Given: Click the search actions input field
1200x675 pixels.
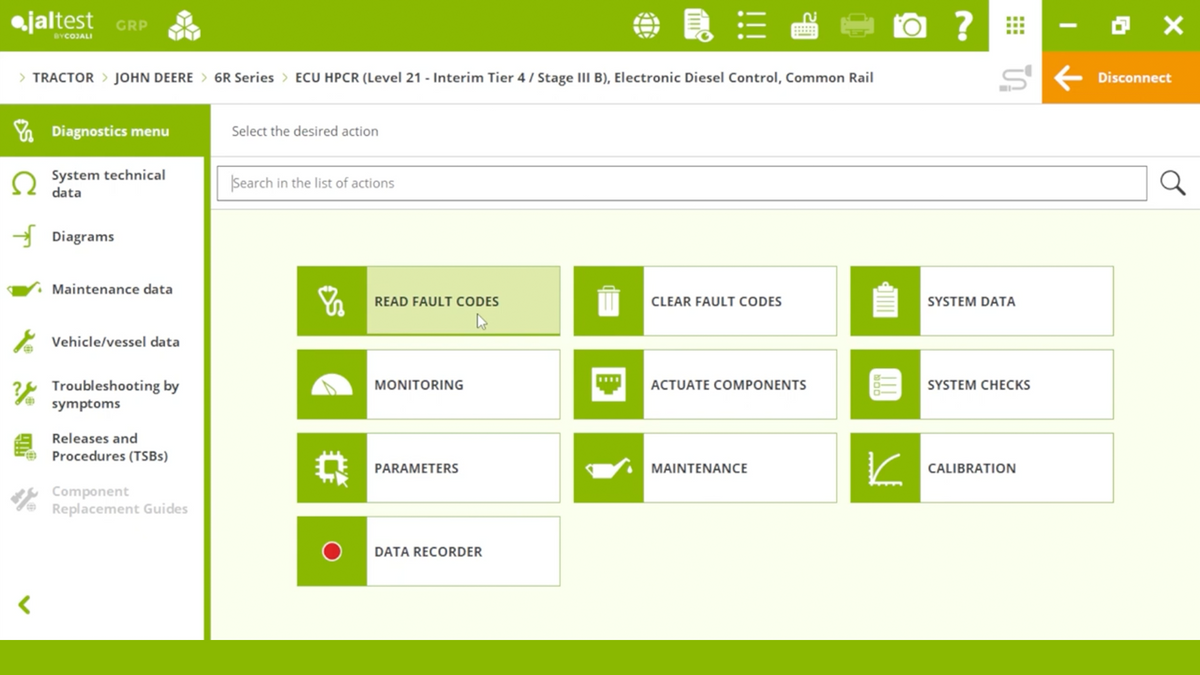Looking at the screenshot, I should pyautogui.click(x=681, y=183).
